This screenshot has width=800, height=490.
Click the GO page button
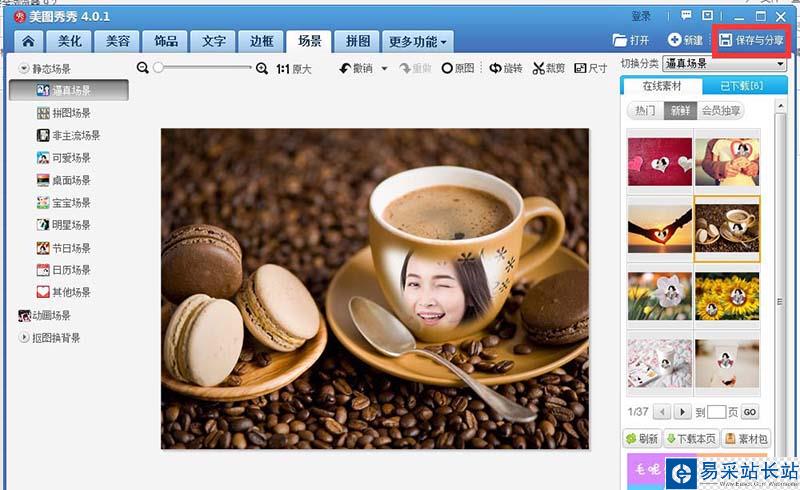click(749, 412)
